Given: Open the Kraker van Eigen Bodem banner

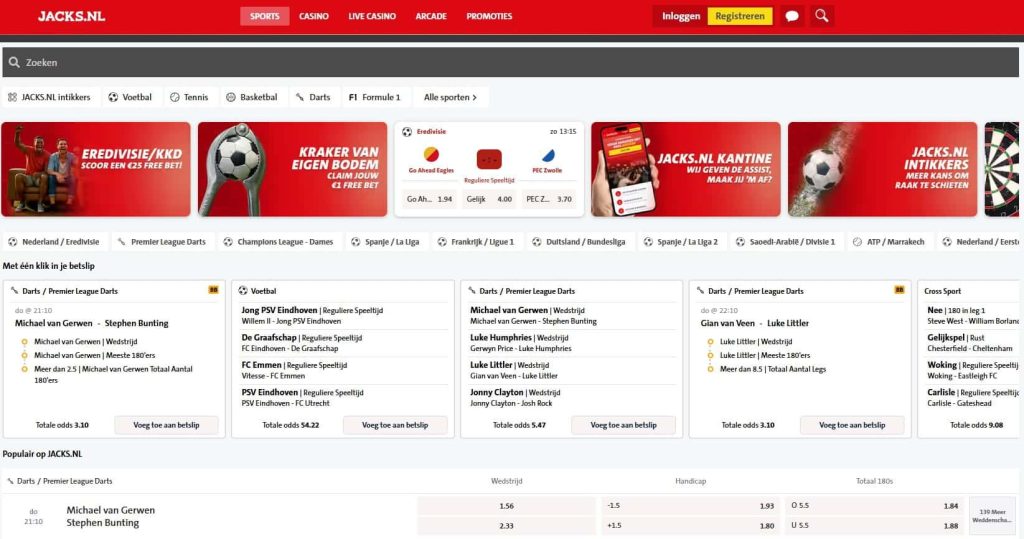Looking at the screenshot, I should click(293, 169).
